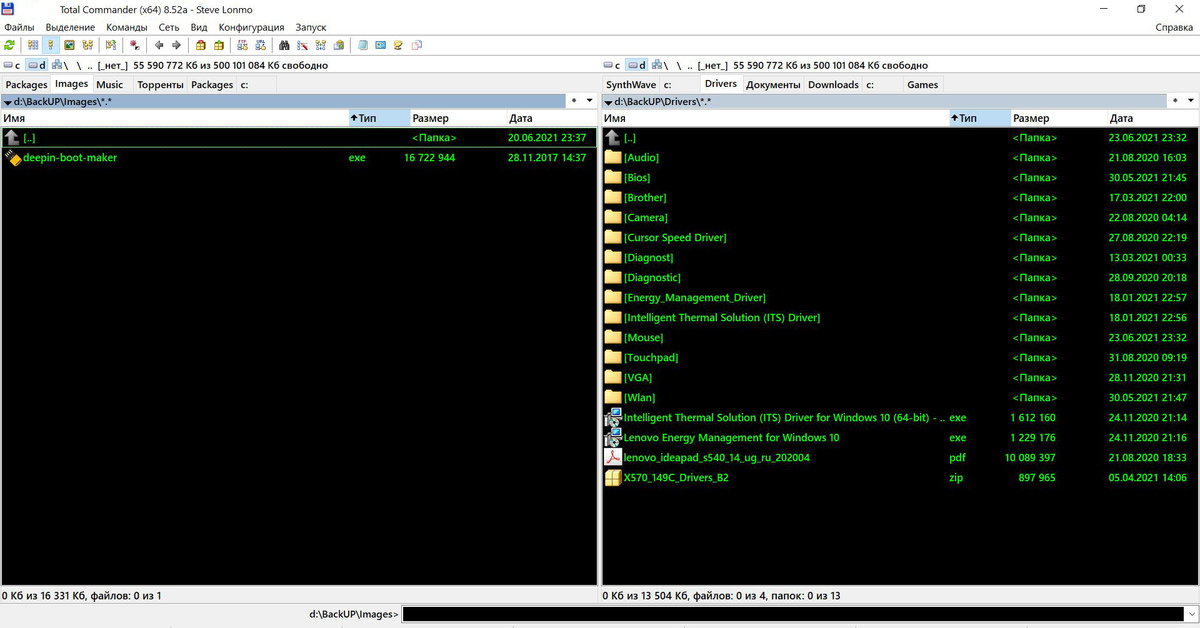The width and height of the screenshot is (1200, 628).
Task: Switch to the Downloads tab in right panel
Action: point(833,85)
